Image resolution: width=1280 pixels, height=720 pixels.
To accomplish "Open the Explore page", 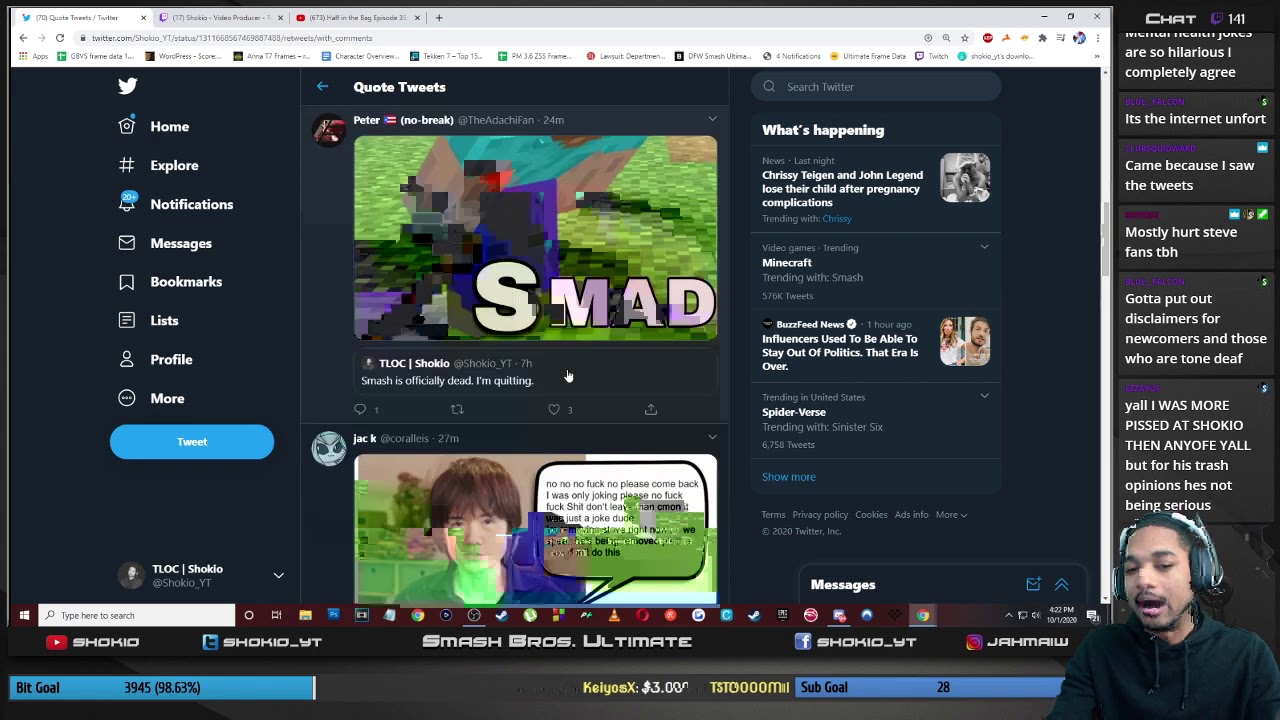I will point(158,165).
